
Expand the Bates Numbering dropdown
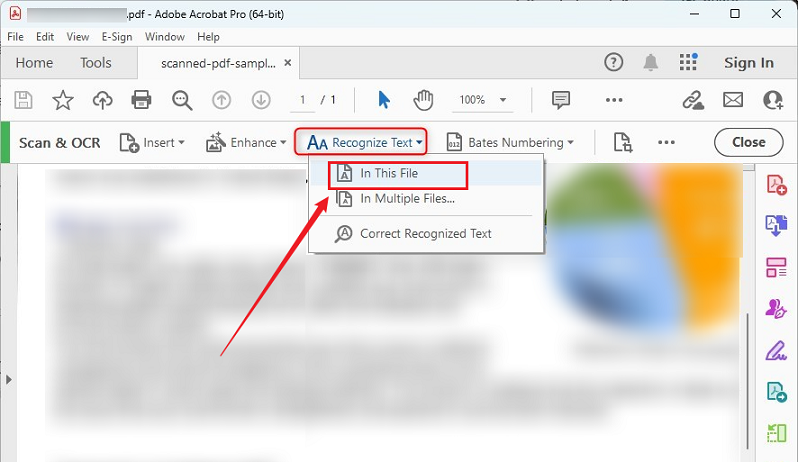pos(510,142)
